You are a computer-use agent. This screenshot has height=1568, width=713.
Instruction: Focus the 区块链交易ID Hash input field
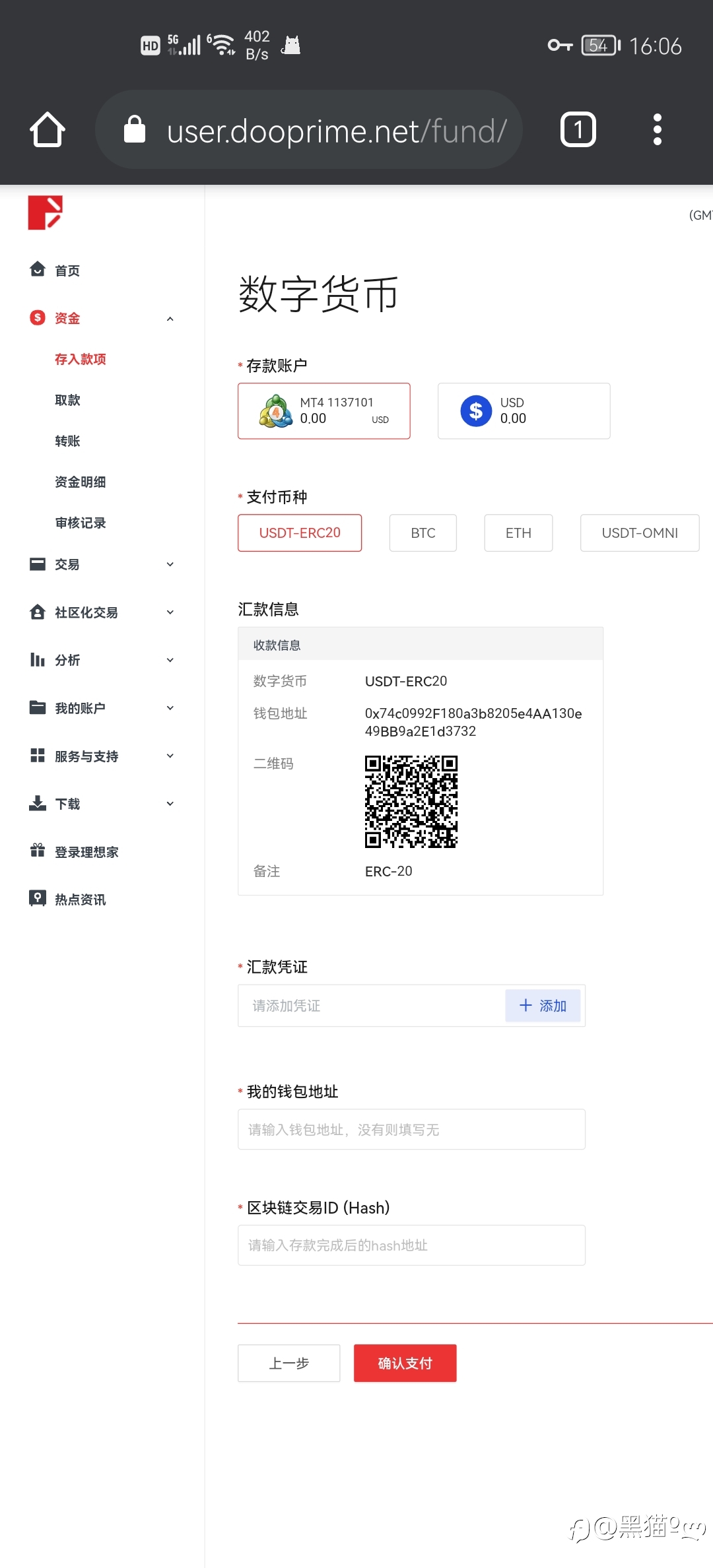click(411, 1245)
